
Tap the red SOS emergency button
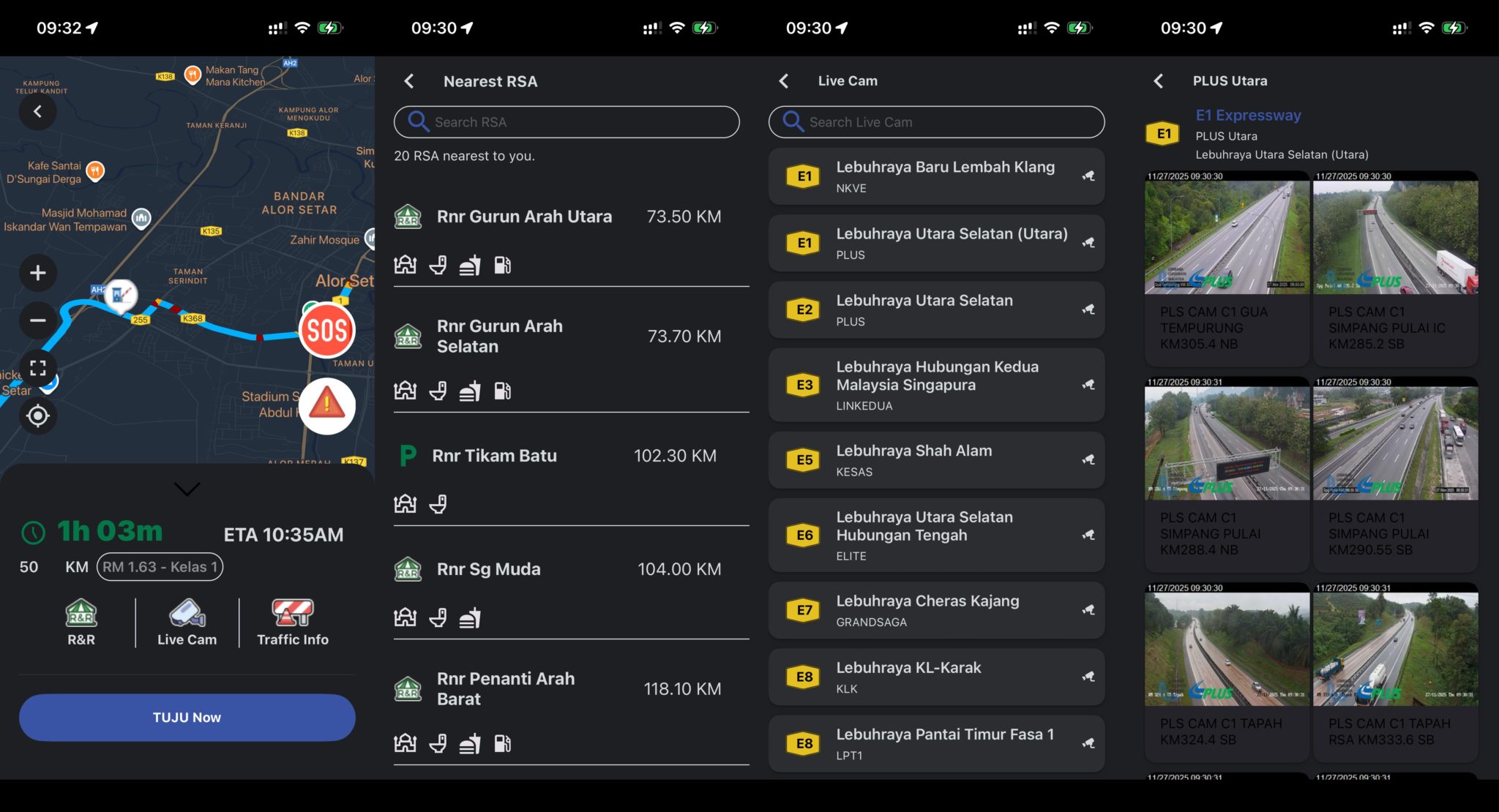[x=326, y=331]
